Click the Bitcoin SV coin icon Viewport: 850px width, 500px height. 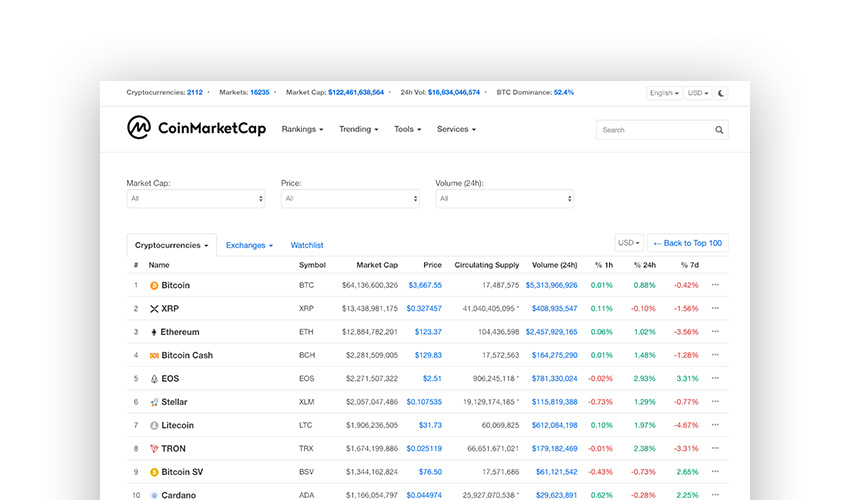click(154, 472)
